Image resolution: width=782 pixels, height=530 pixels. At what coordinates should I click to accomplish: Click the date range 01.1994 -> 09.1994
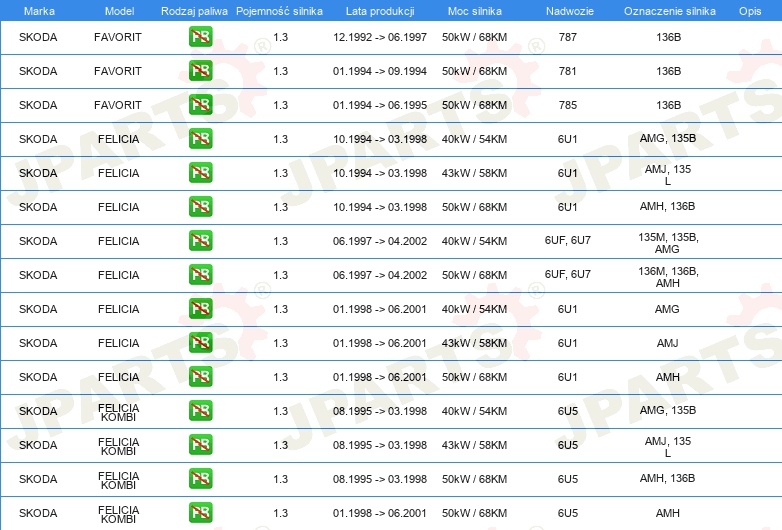[380, 71]
